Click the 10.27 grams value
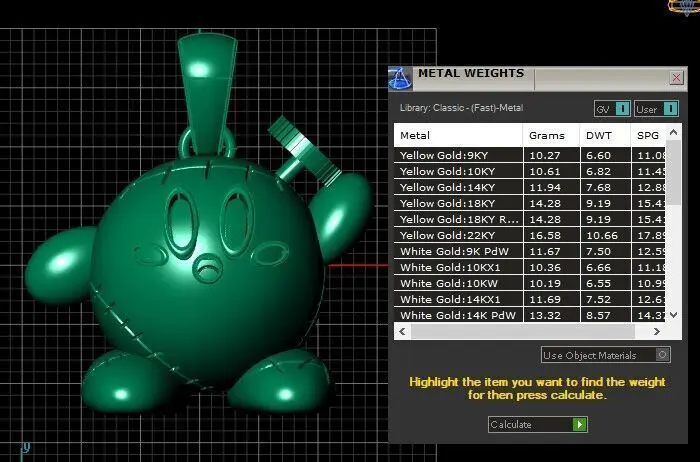The image size is (700, 462). click(x=544, y=155)
